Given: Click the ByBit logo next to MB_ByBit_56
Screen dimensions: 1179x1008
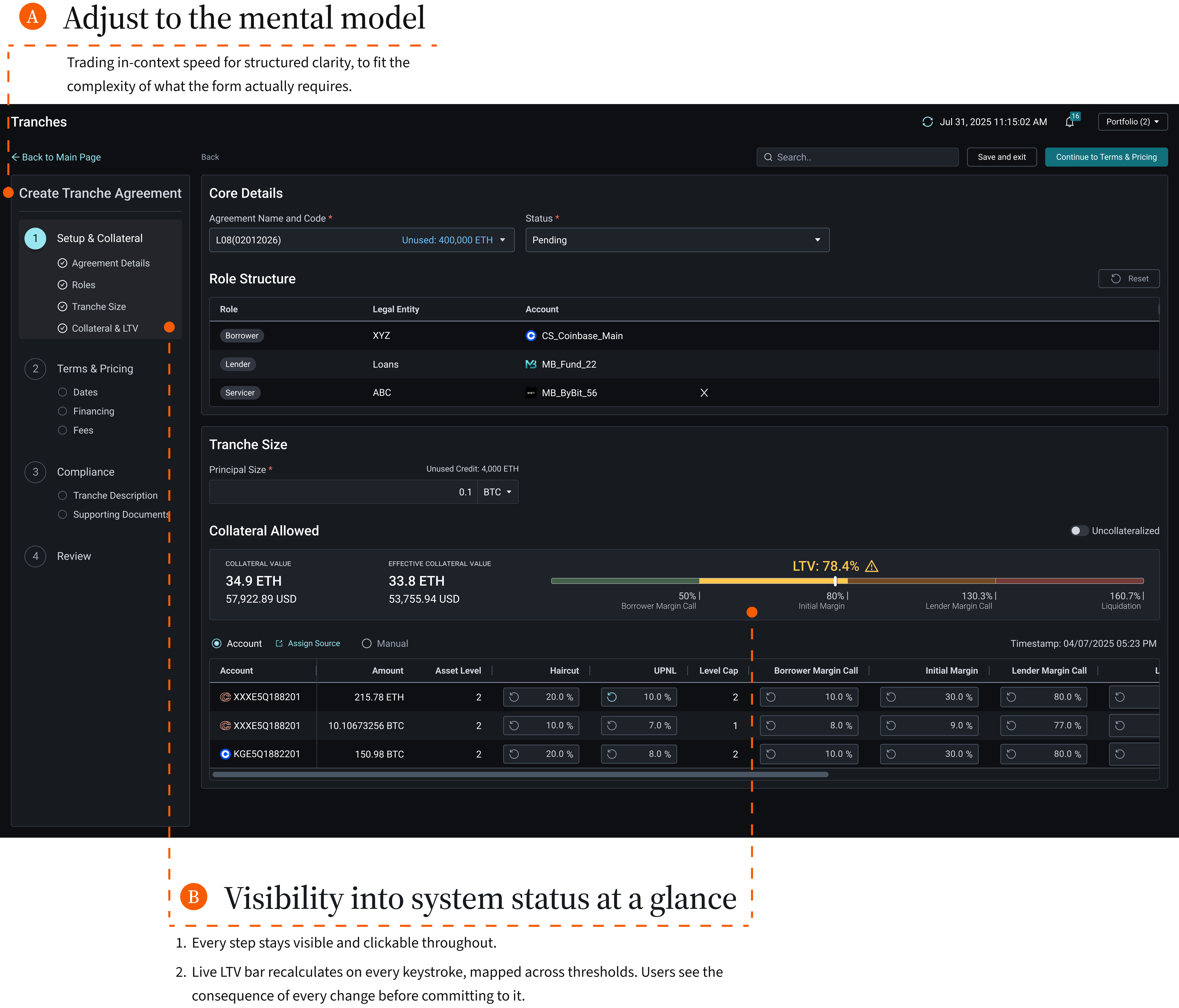Looking at the screenshot, I should [531, 393].
